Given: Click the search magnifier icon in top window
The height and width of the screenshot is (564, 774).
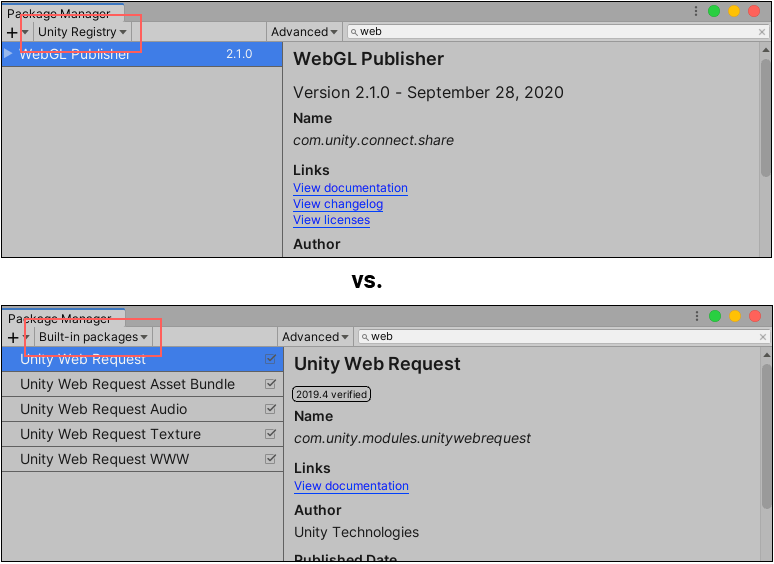Looking at the screenshot, I should (x=354, y=32).
